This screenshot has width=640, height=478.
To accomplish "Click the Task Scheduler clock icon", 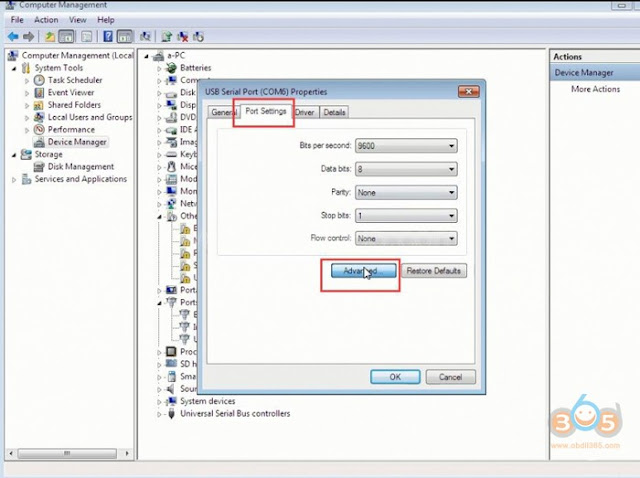I will 39,80.
